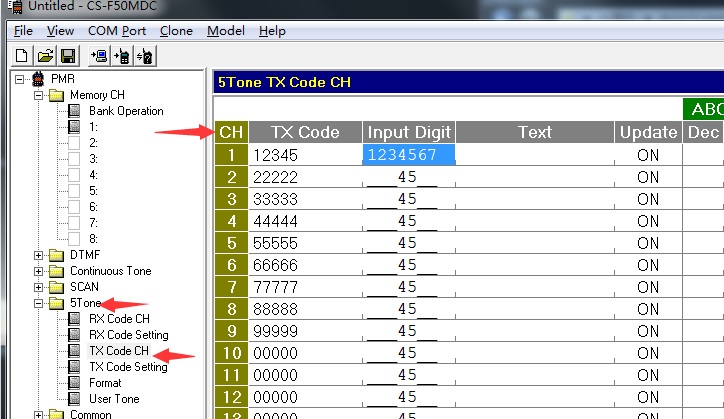This screenshot has height=419, width=724.
Task: Toggle Update ON for channel 1
Action: [648, 155]
